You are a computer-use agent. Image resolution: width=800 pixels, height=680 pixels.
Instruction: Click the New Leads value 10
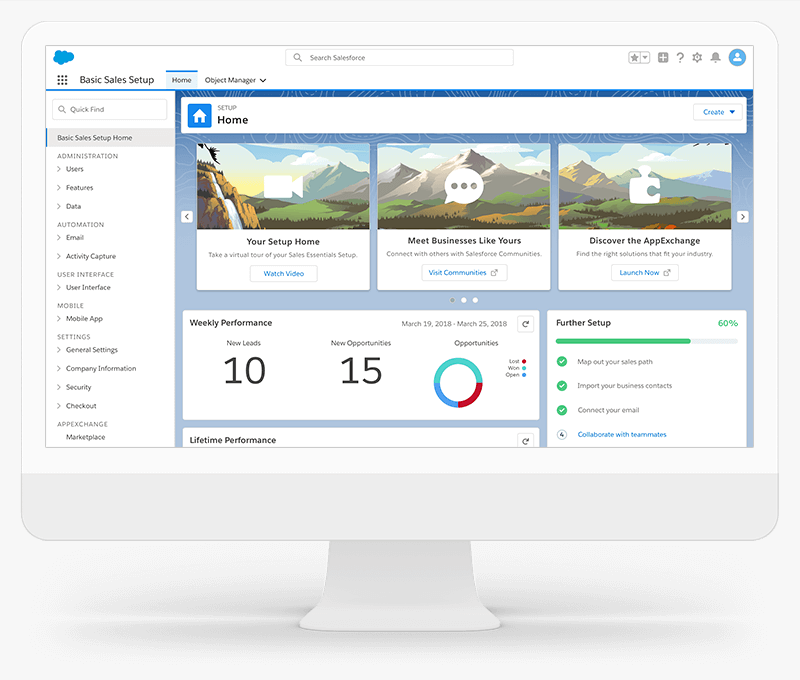point(244,371)
